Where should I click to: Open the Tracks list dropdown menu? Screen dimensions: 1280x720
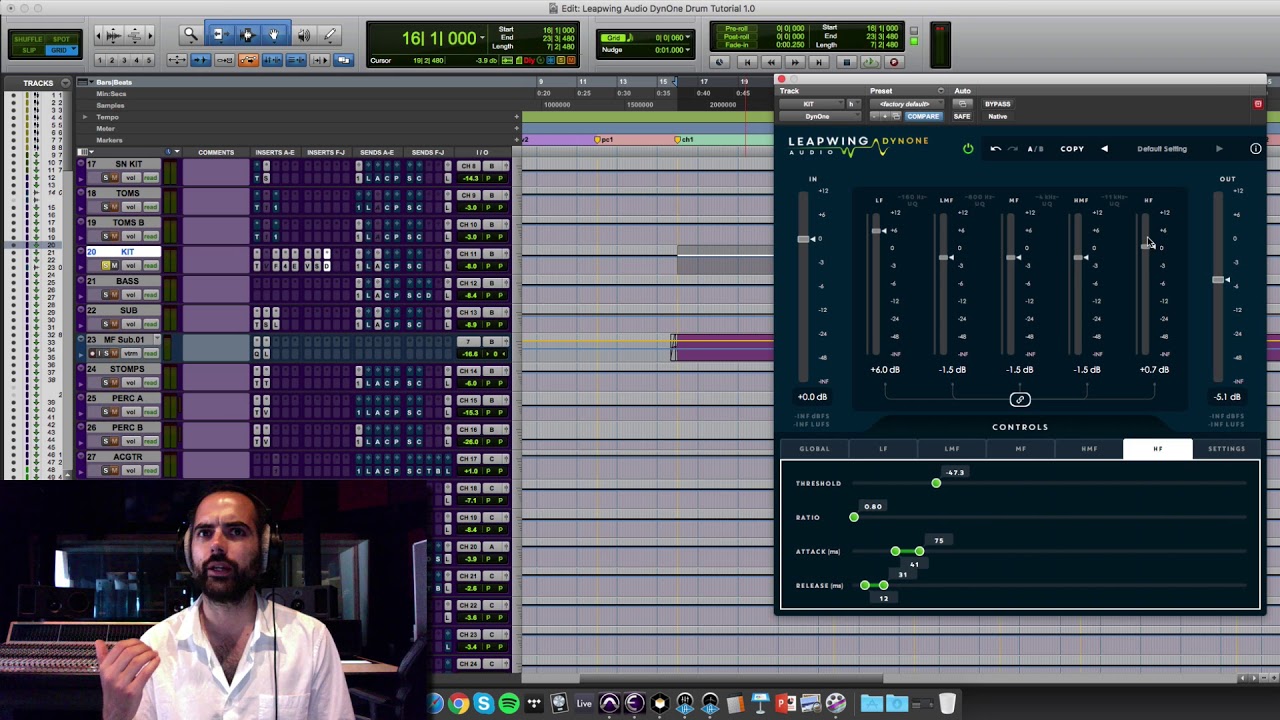[x=65, y=83]
